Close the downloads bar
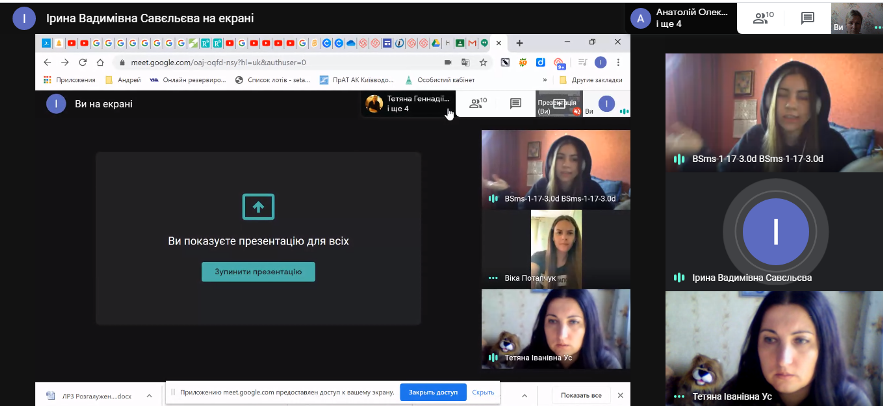 620,395
